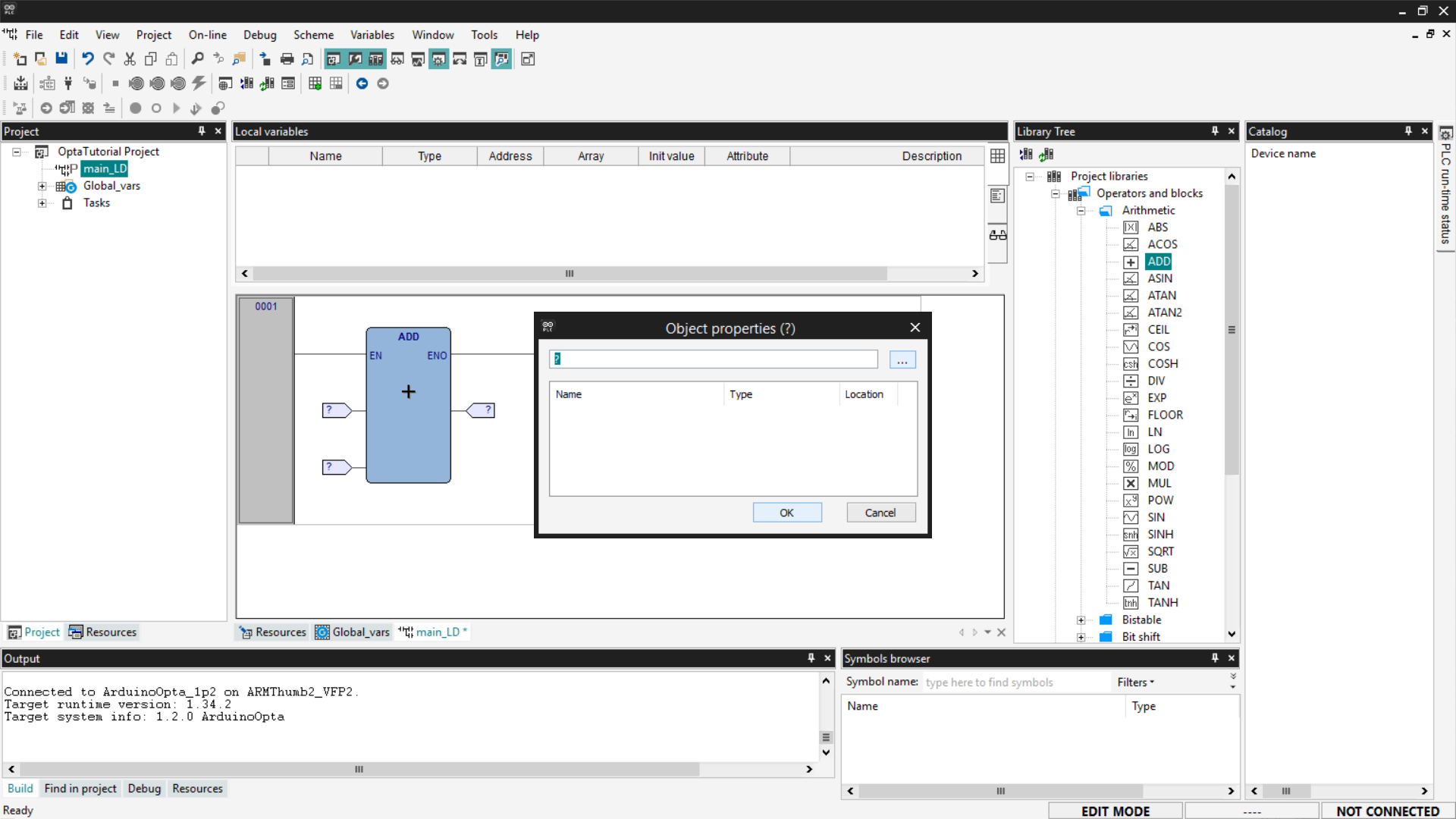Open the Filters dropdown in Symbols browser
The image size is (1456, 819).
coord(1135,682)
